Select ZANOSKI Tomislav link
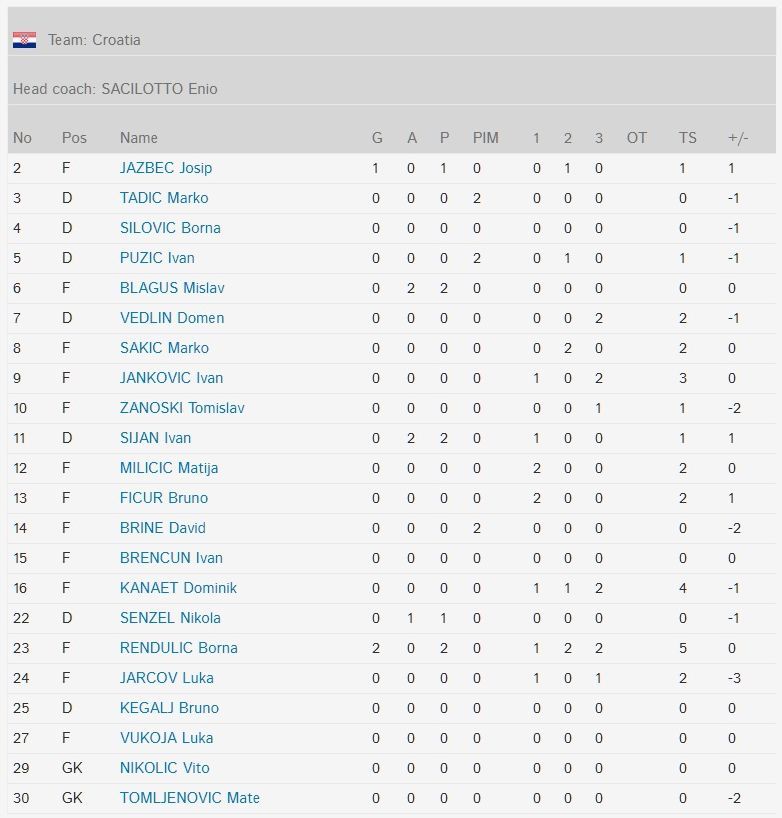The height and width of the screenshot is (818, 782). [x=182, y=408]
